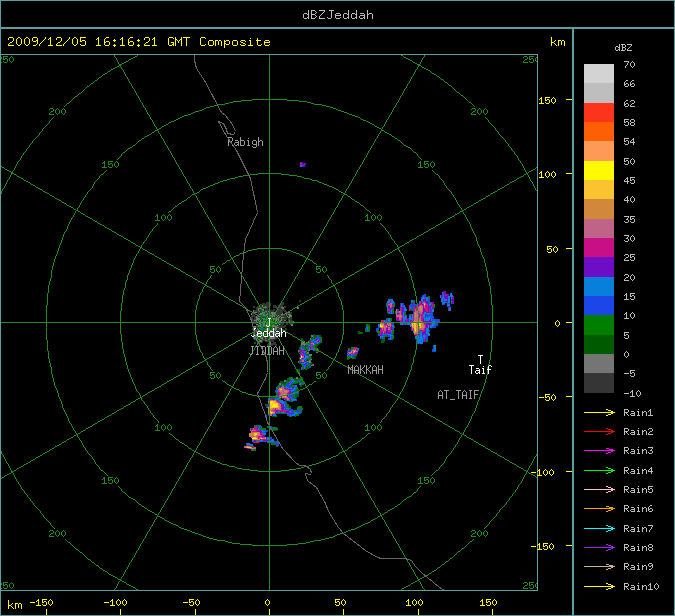The image size is (675, 616).
Task: Select the magenta 25-30 dBZ color swatch
Action: point(599,248)
